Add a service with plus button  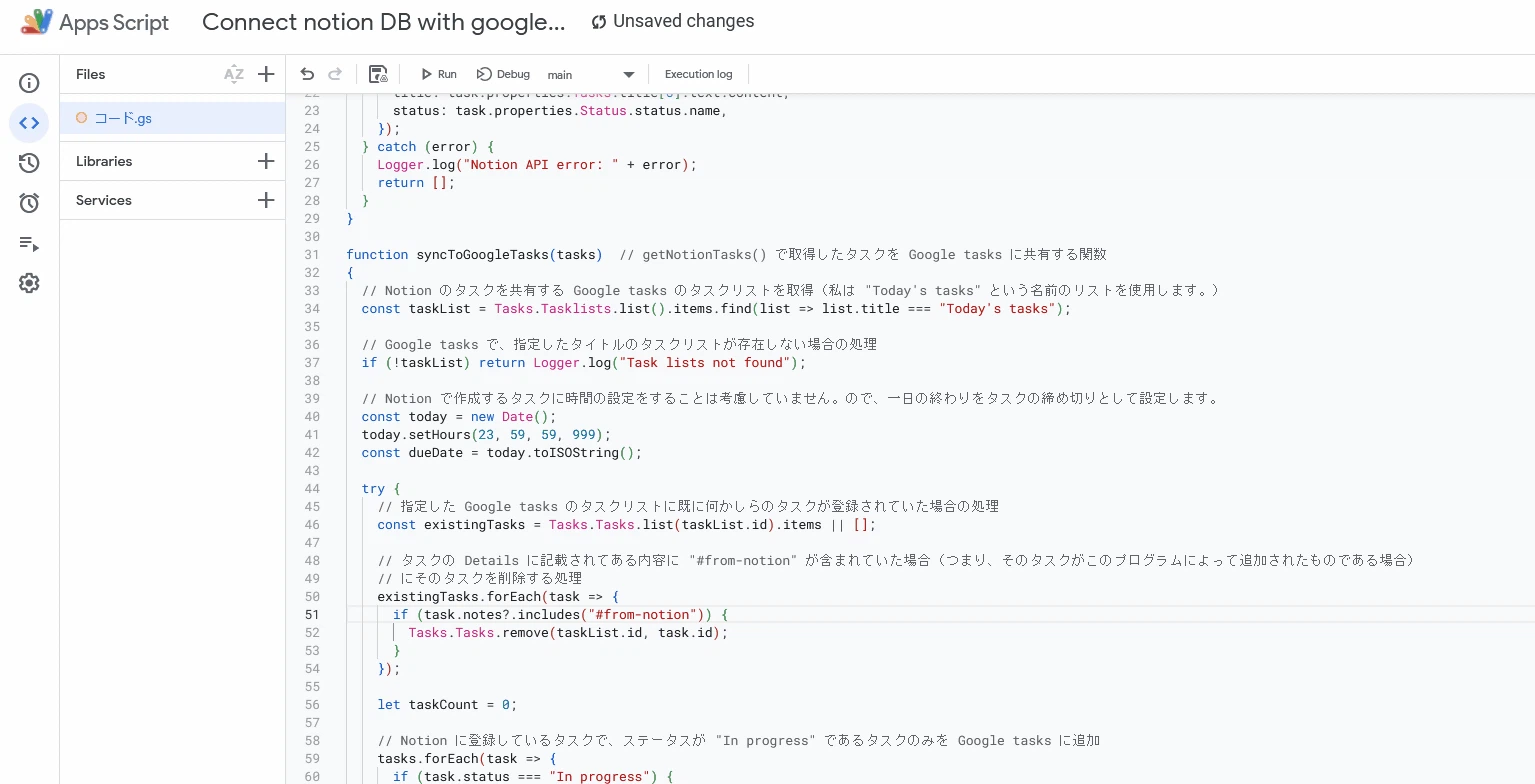pyautogui.click(x=266, y=200)
